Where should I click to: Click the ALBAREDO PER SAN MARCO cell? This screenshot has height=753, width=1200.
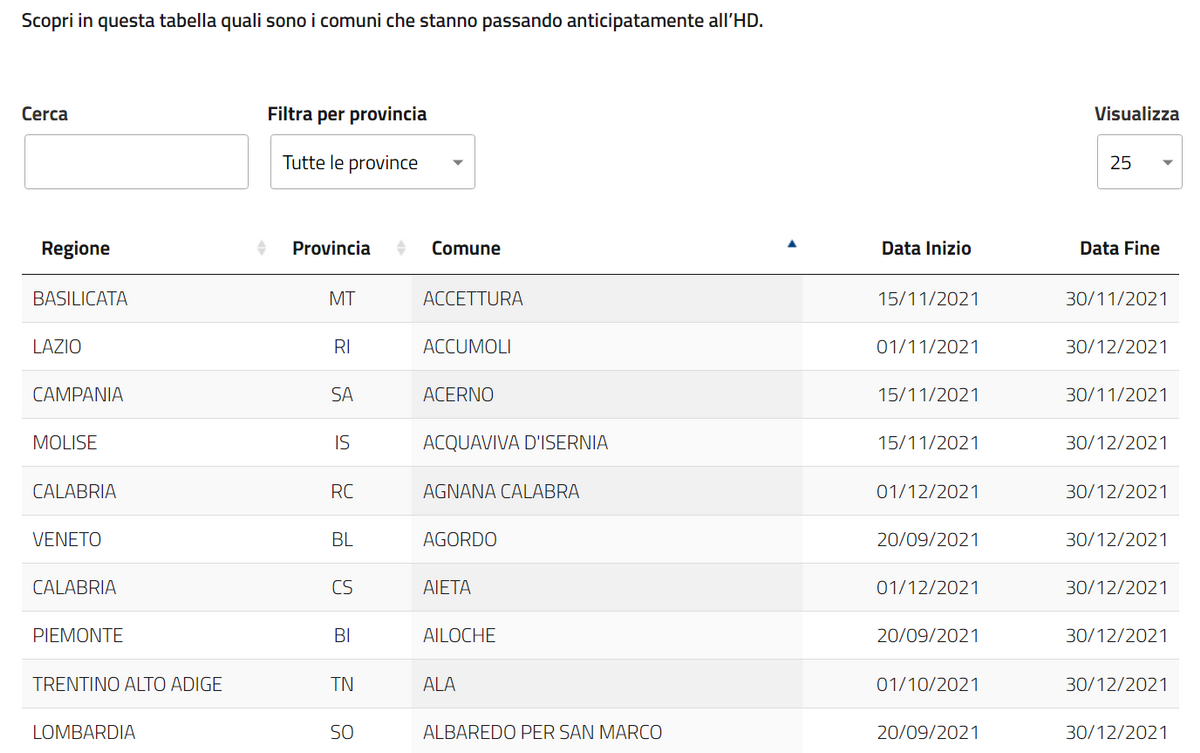(x=542, y=732)
